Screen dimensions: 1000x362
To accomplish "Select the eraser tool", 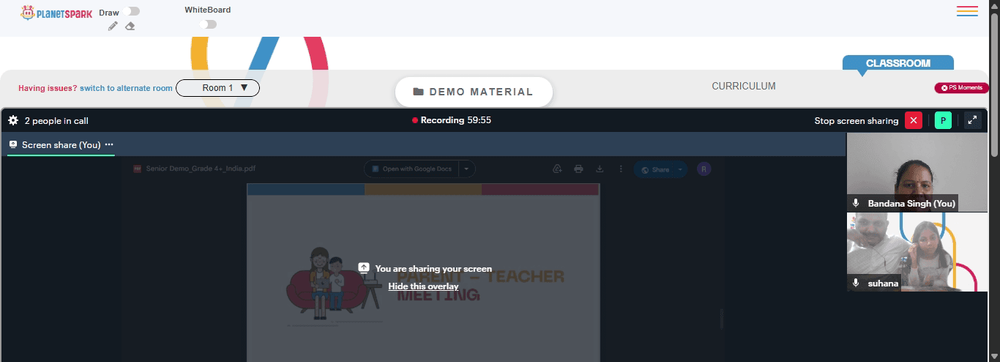I will (x=130, y=26).
